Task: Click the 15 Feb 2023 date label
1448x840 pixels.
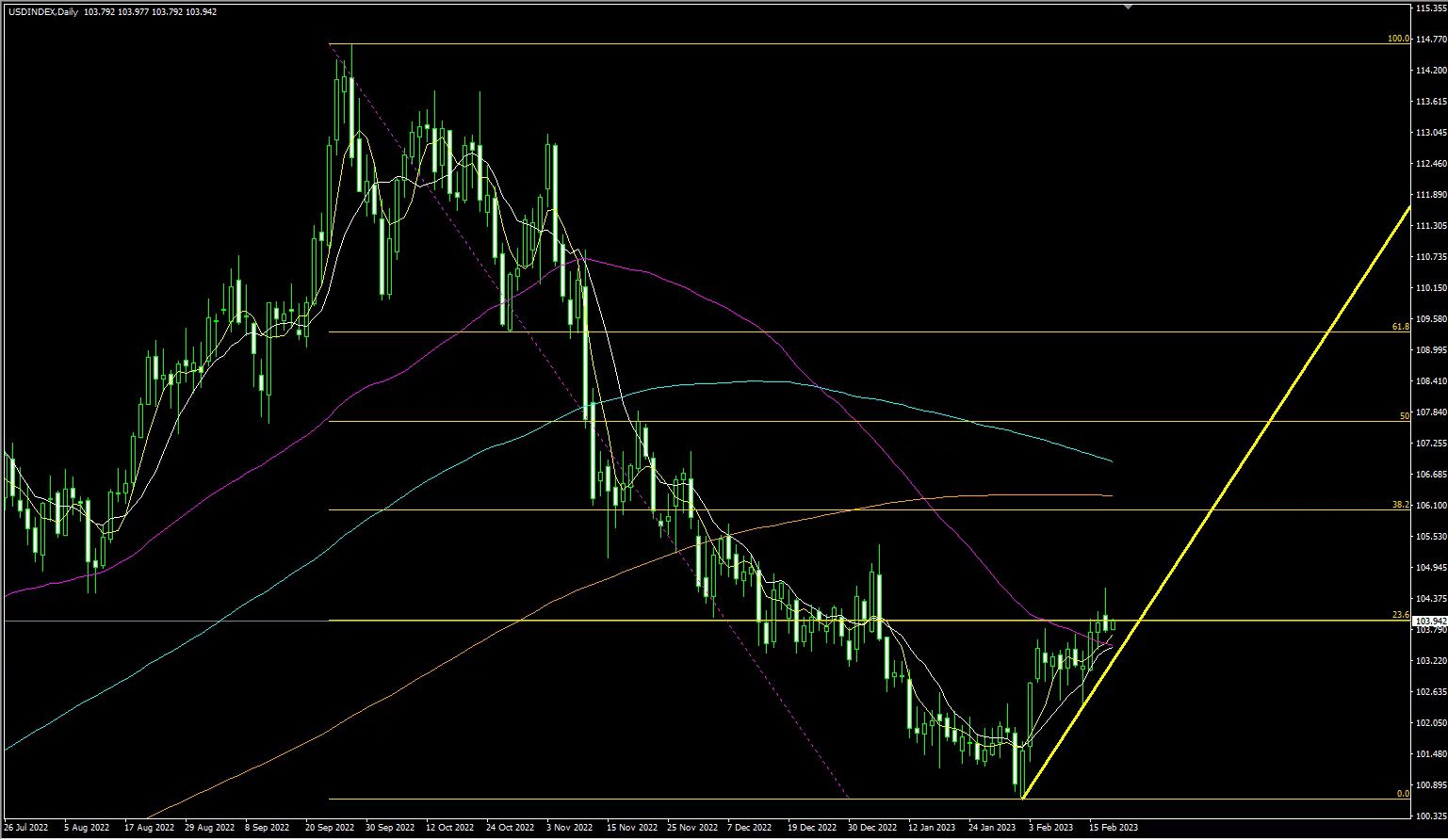Action: pos(1114,829)
